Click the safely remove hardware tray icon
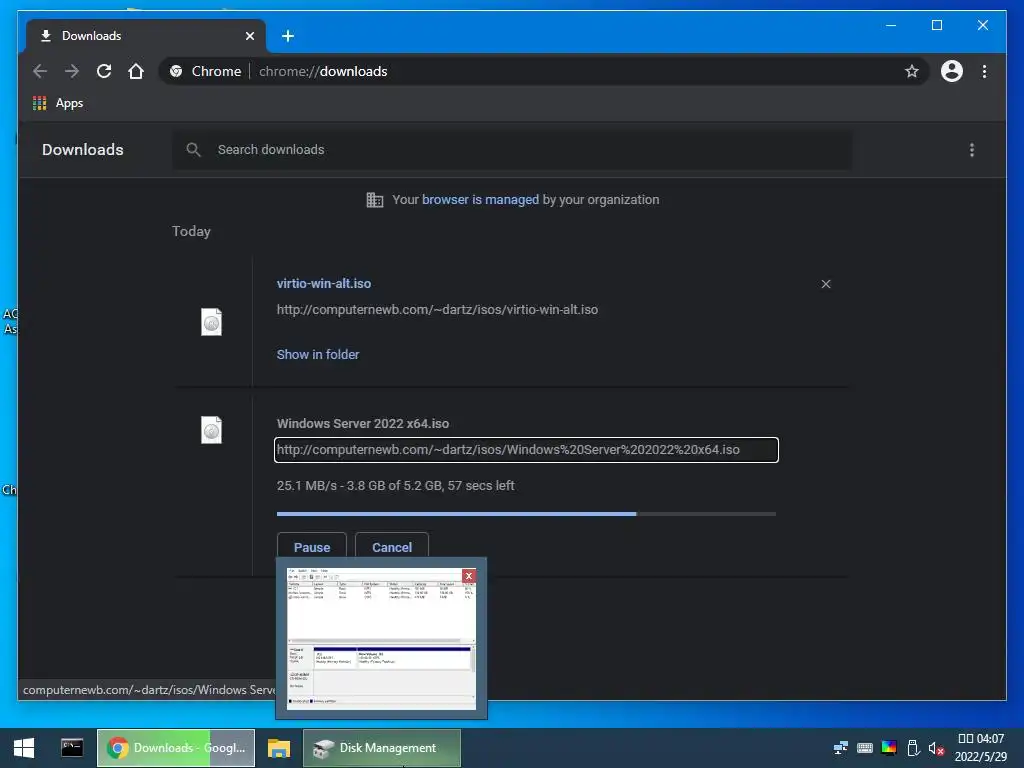Image resolution: width=1024 pixels, height=768 pixels. tap(913, 748)
